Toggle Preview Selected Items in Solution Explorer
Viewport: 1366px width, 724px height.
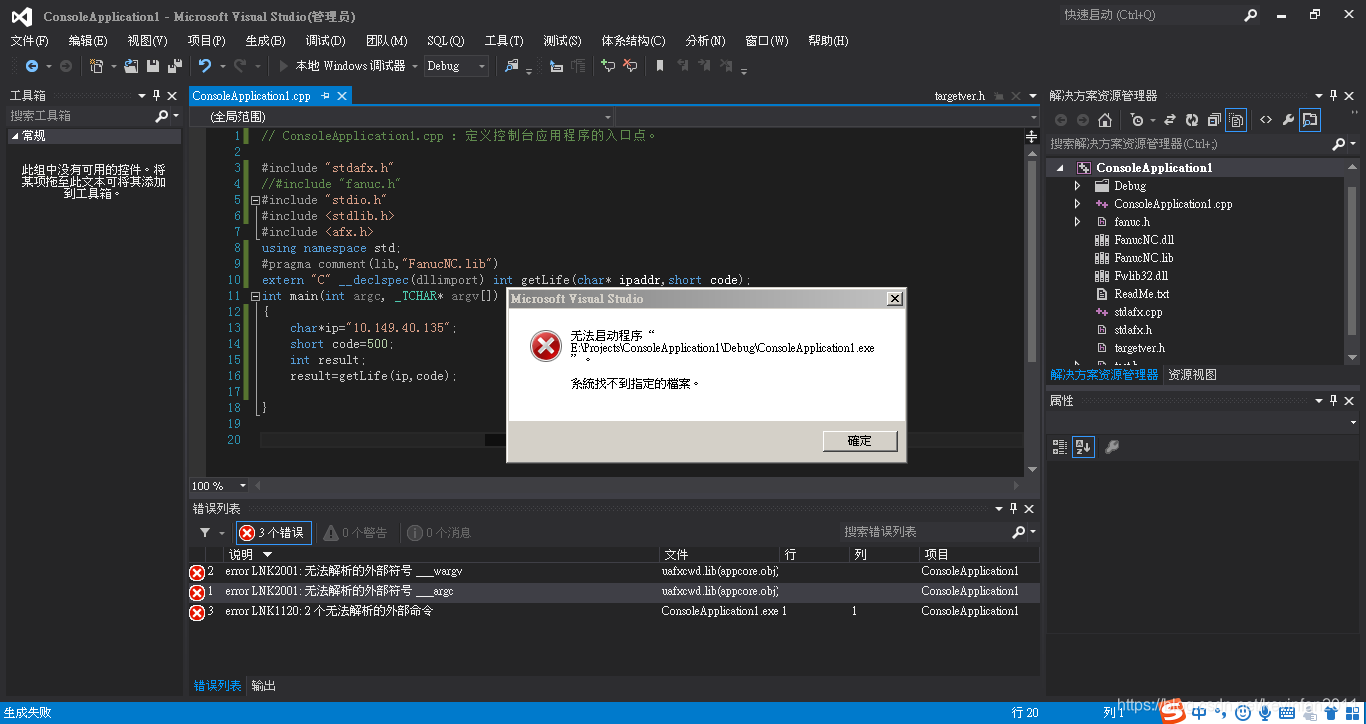(1310, 120)
